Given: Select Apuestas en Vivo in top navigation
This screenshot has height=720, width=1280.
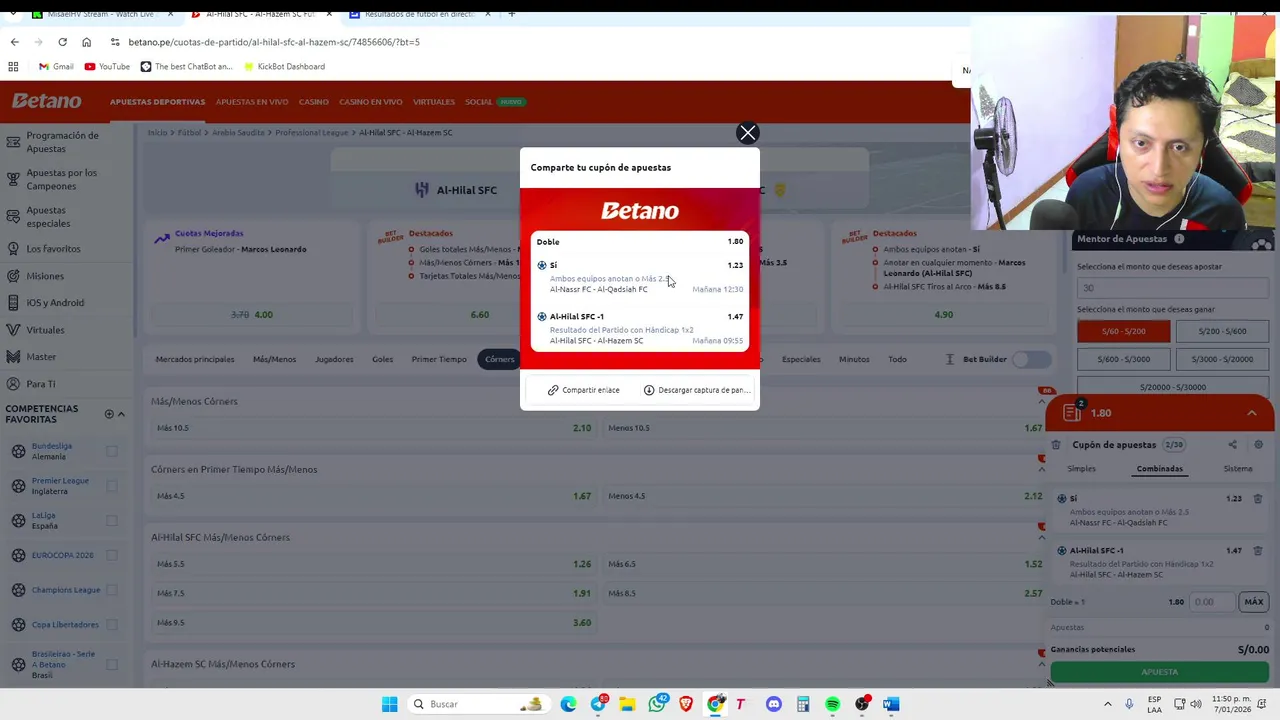Looking at the screenshot, I should point(252,102).
